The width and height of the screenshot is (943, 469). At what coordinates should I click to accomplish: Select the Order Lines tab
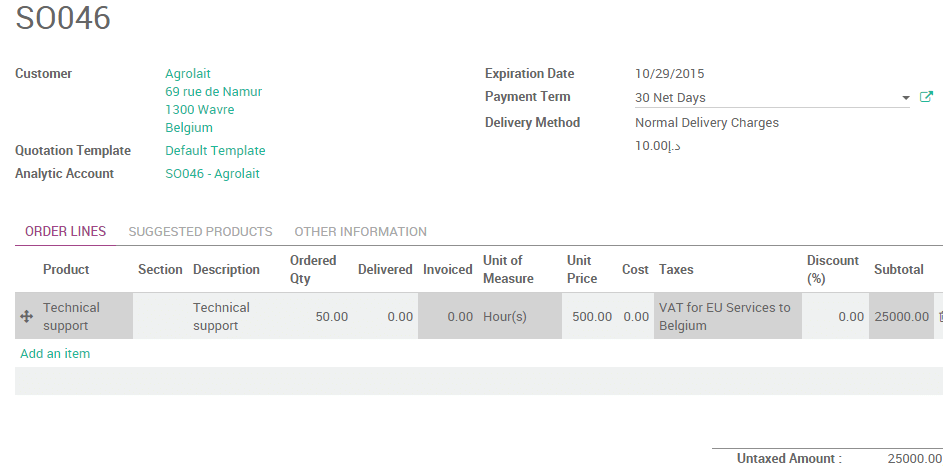pyautogui.click(x=65, y=232)
